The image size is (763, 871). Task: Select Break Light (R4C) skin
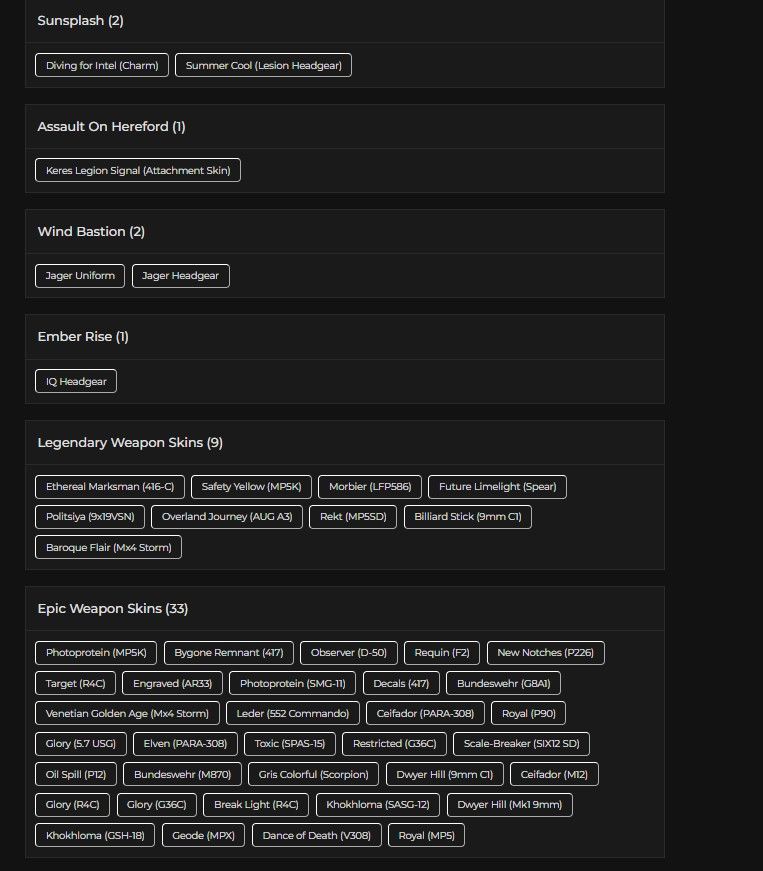(x=256, y=804)
